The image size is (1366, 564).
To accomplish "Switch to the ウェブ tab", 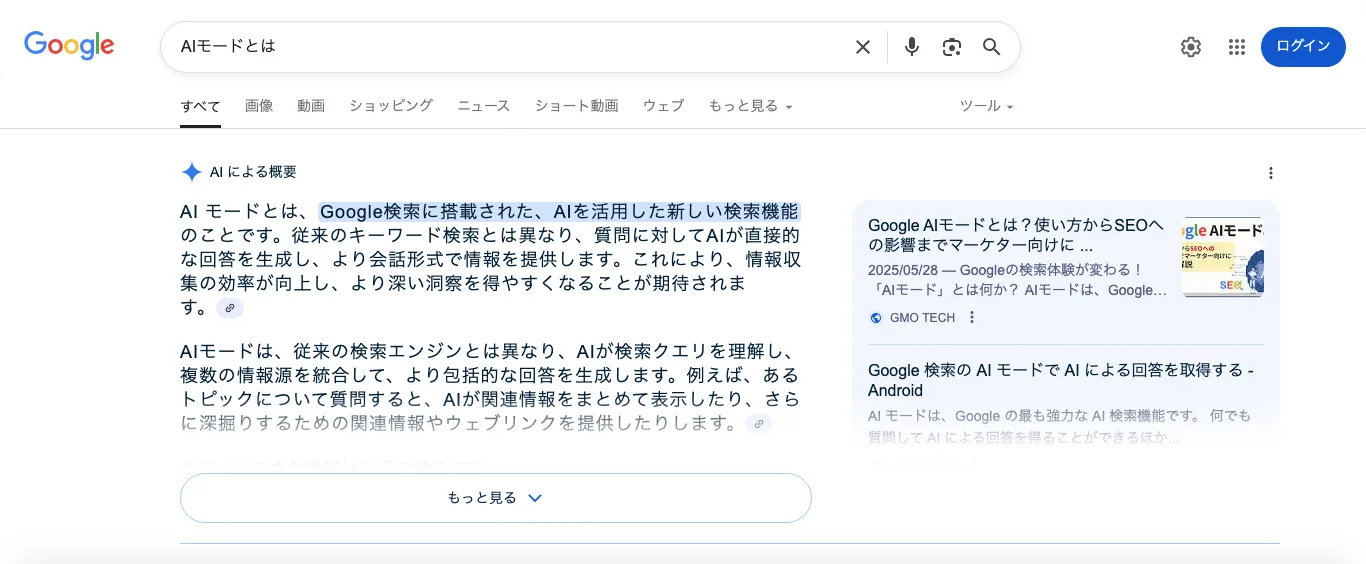I will [664, 106].
